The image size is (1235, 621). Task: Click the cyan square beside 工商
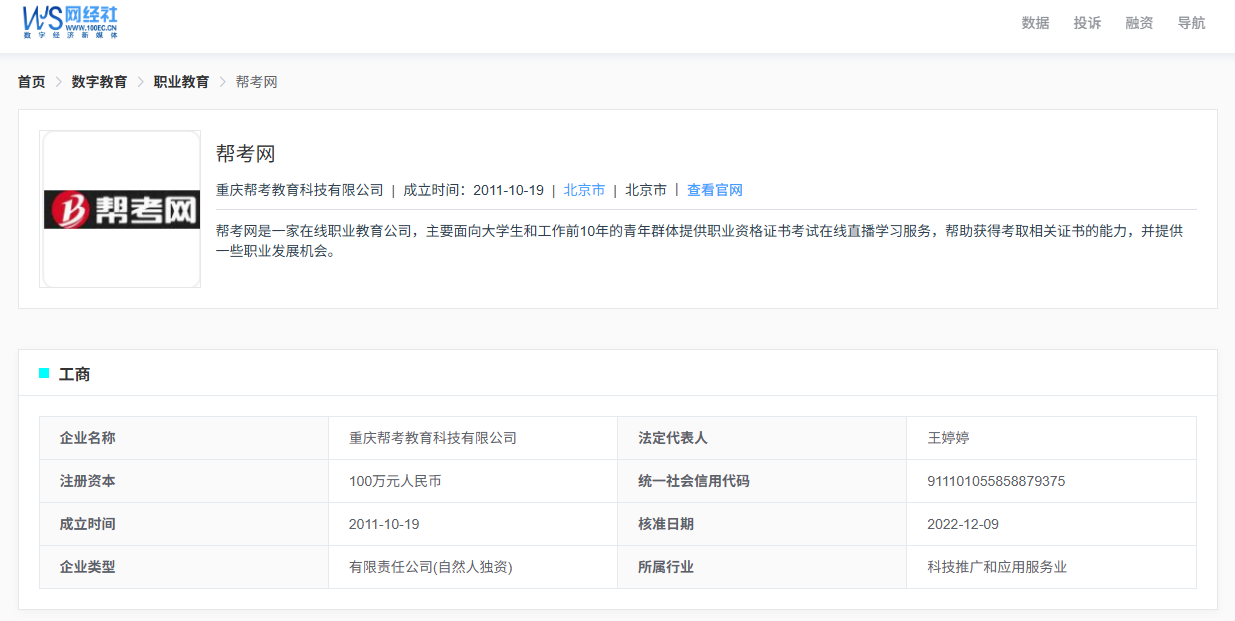click(44, 373)
